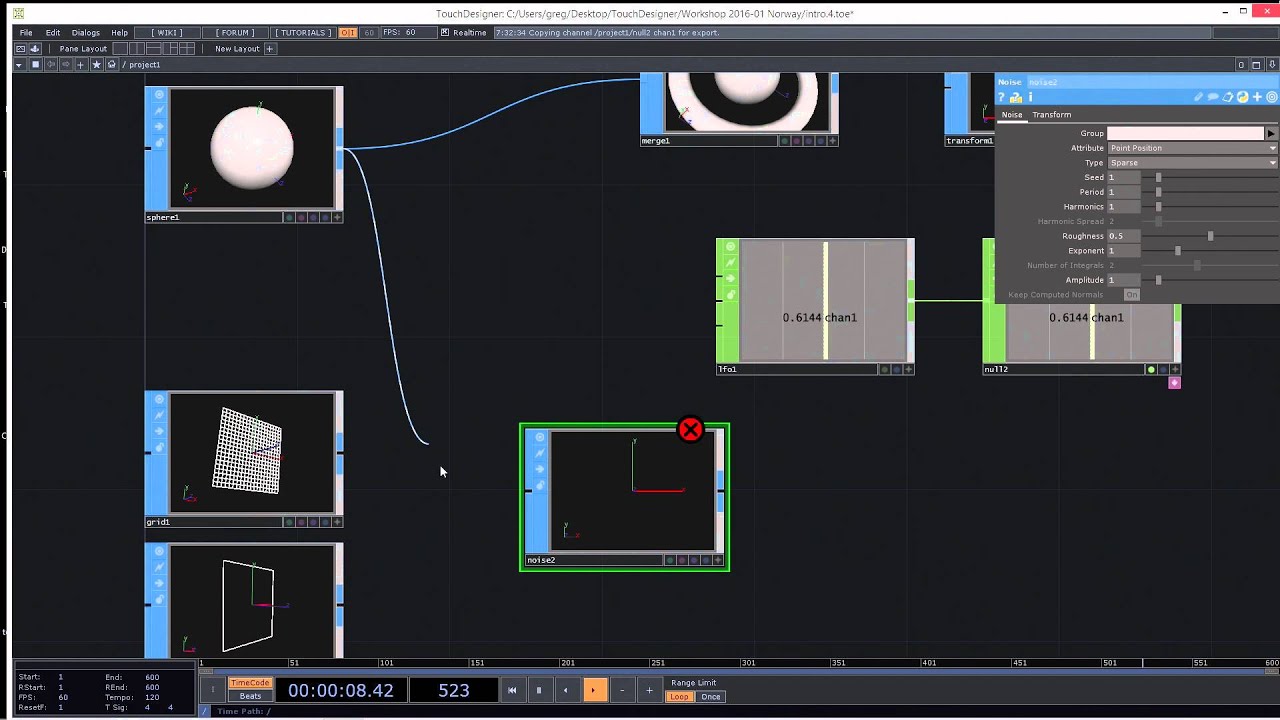Viewport: 1280px width, 720px height.
Task: Open the comment bubble icon
Action: click(1213, 97)
